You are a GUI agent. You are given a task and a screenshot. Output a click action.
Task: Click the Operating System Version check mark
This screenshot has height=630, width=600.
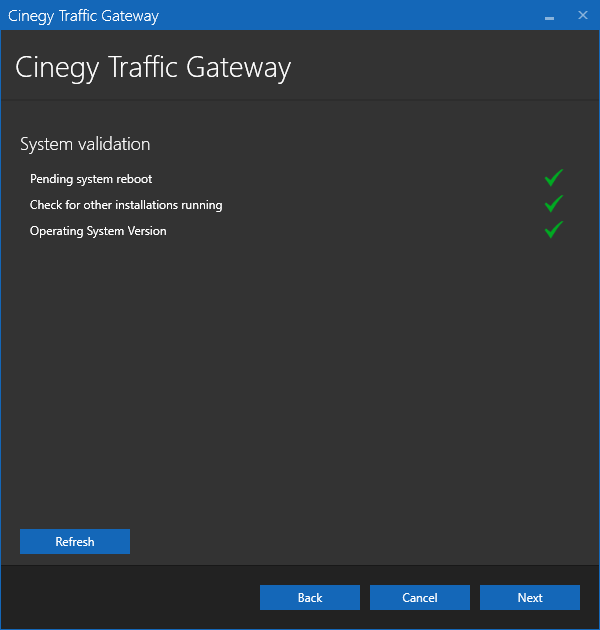(x=554, y=230)
